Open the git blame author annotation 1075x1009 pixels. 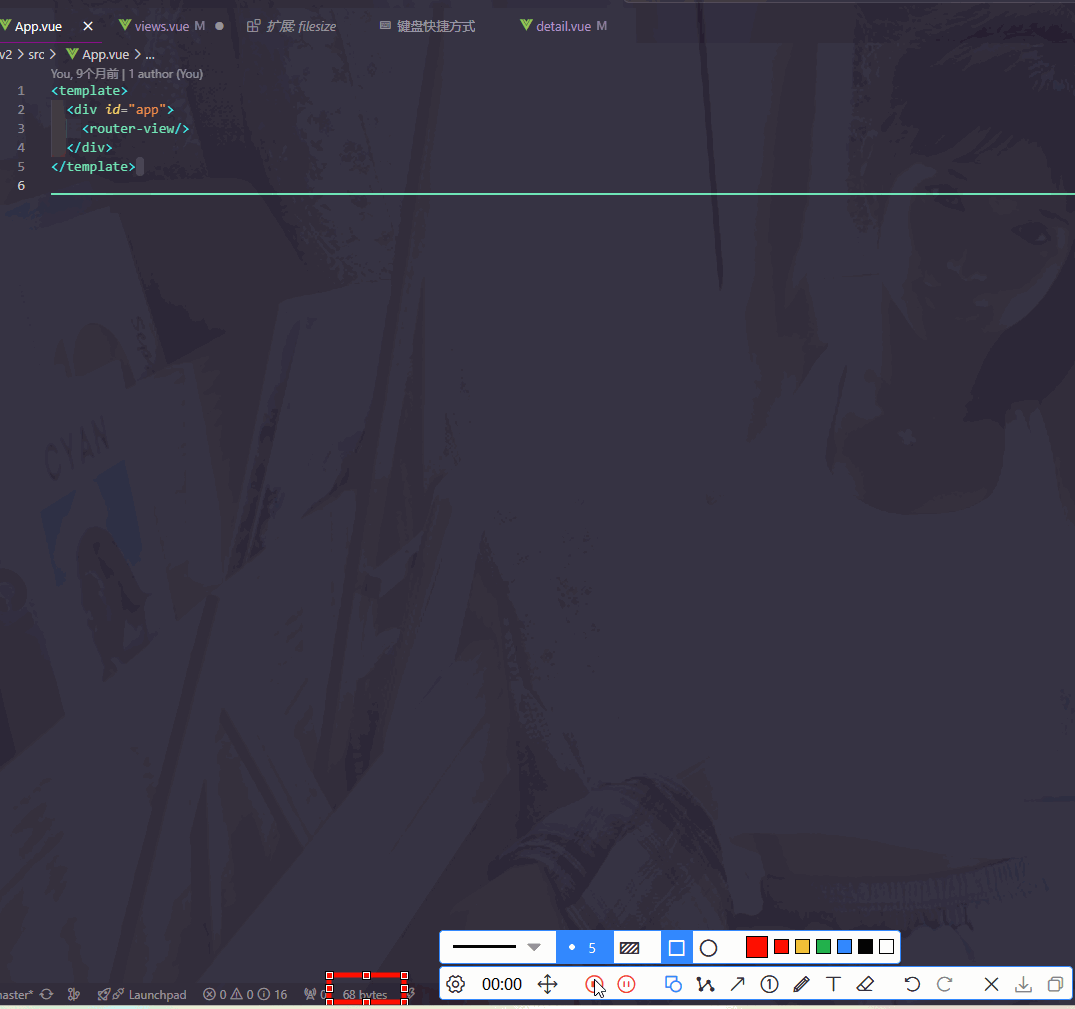(127, 73)
